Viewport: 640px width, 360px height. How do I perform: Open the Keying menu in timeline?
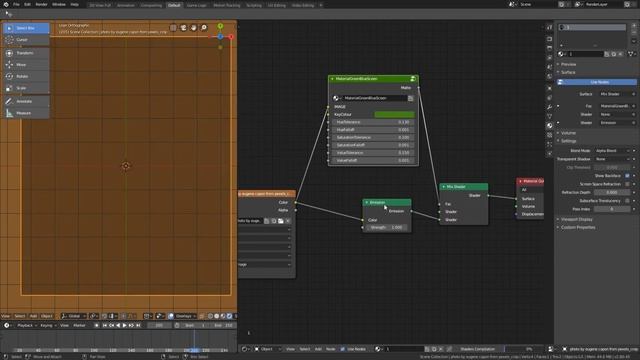pyautogui.click(x=48, y=325)
